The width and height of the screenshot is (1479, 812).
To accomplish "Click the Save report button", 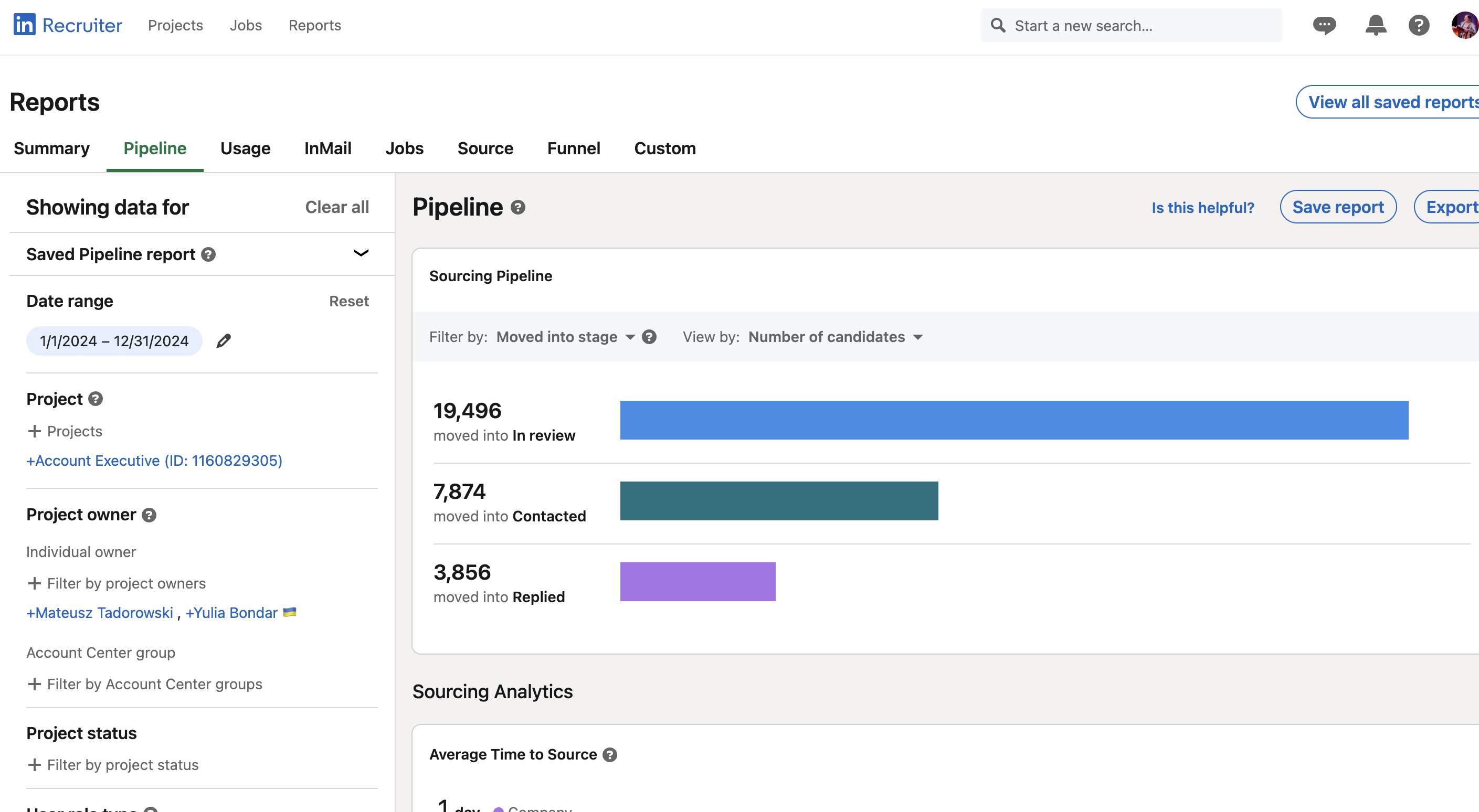I will [1338, 207].
